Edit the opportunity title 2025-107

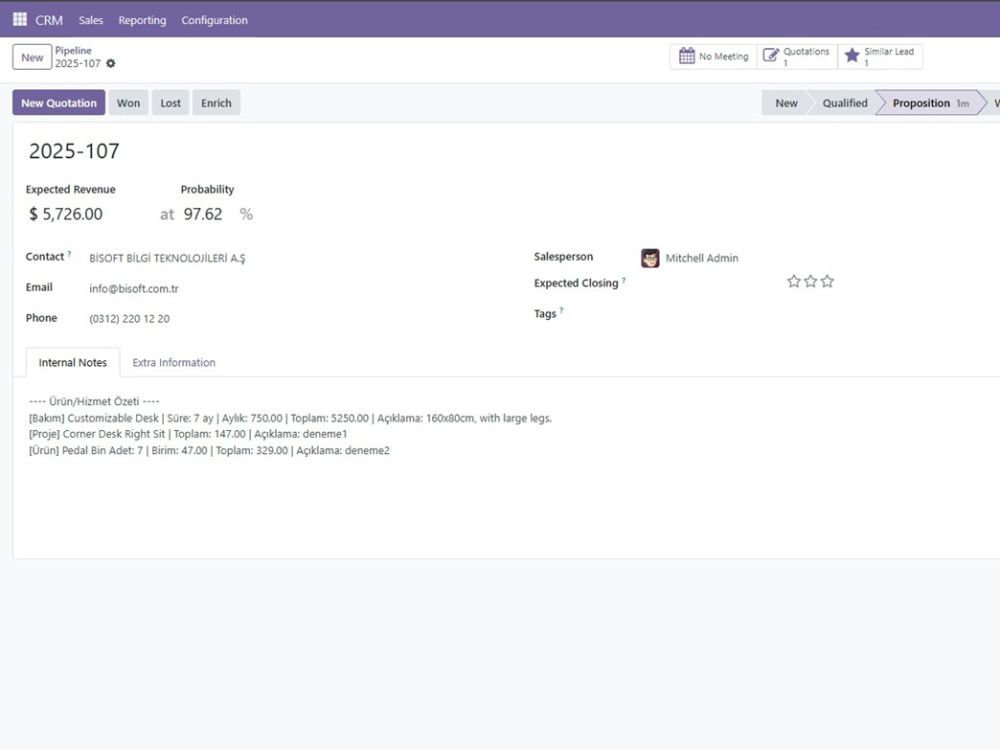(x=74, y=151)
